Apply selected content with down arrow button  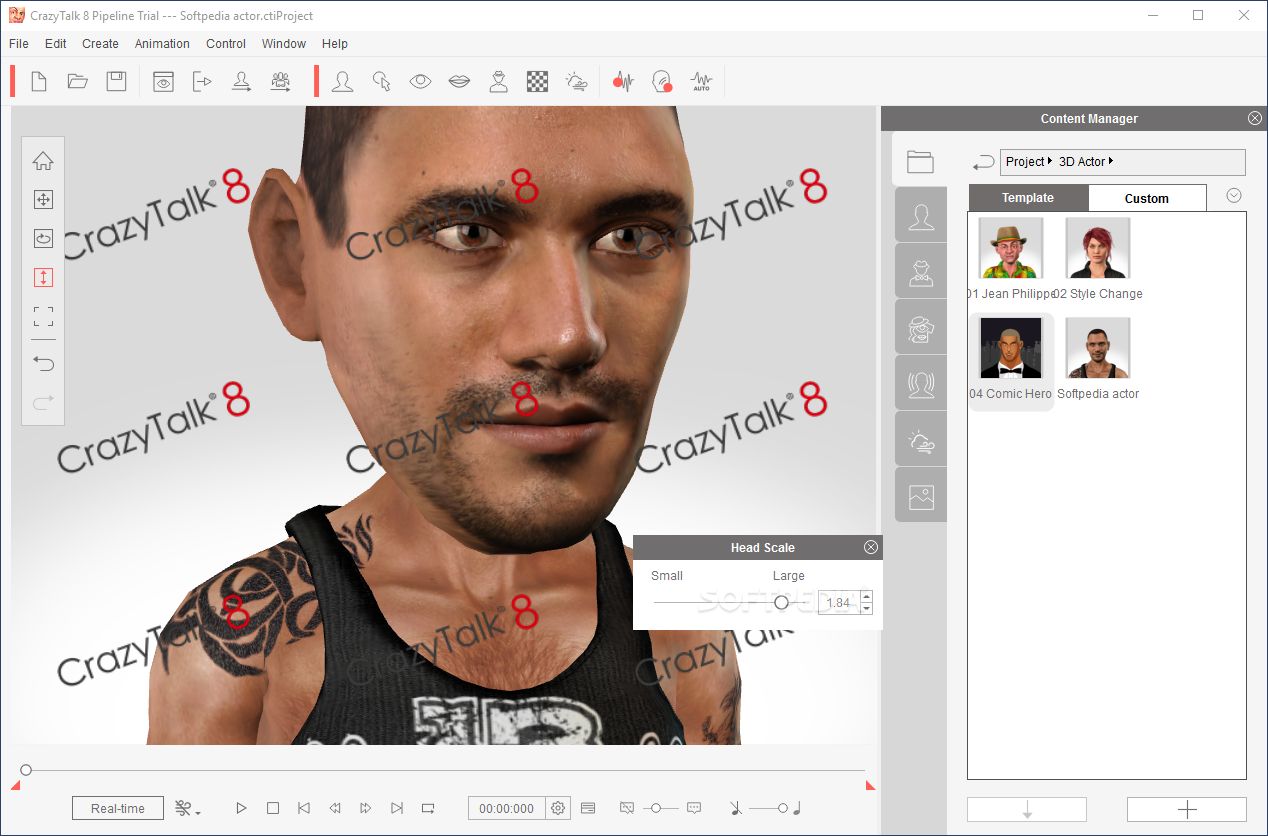click(1027, 809)
